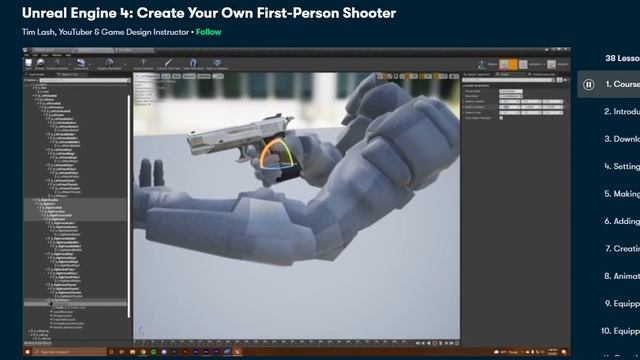Image resolution: width=640 pixels, height=360 pixels.
Task: Click the green Follow link
Action: (209, 32)
